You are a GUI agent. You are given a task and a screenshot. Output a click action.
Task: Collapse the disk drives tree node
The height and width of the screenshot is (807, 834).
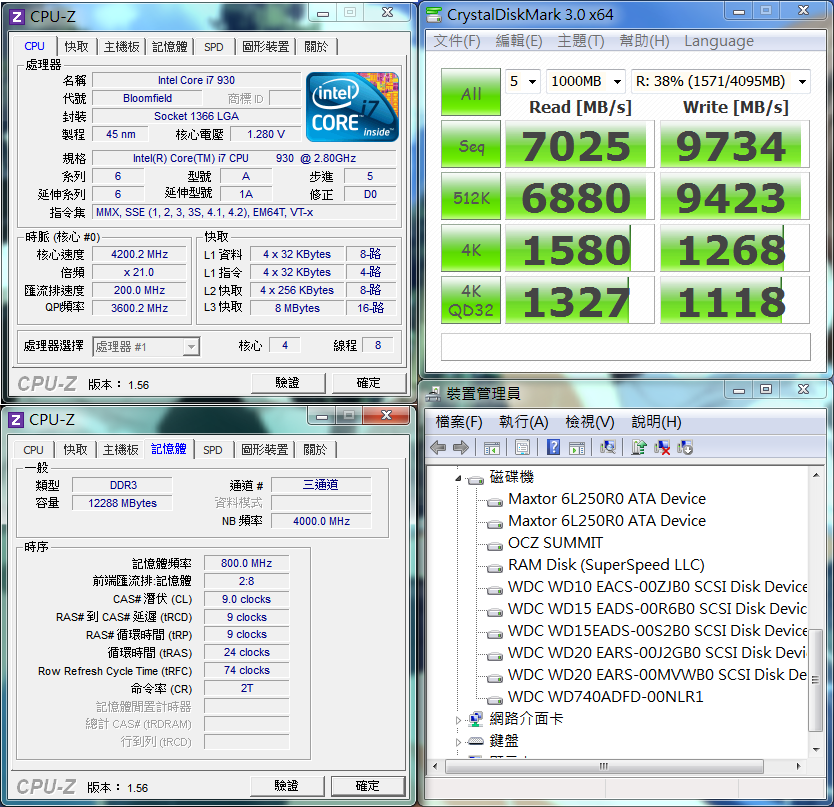pyautogui.click(x=458, y=478)
